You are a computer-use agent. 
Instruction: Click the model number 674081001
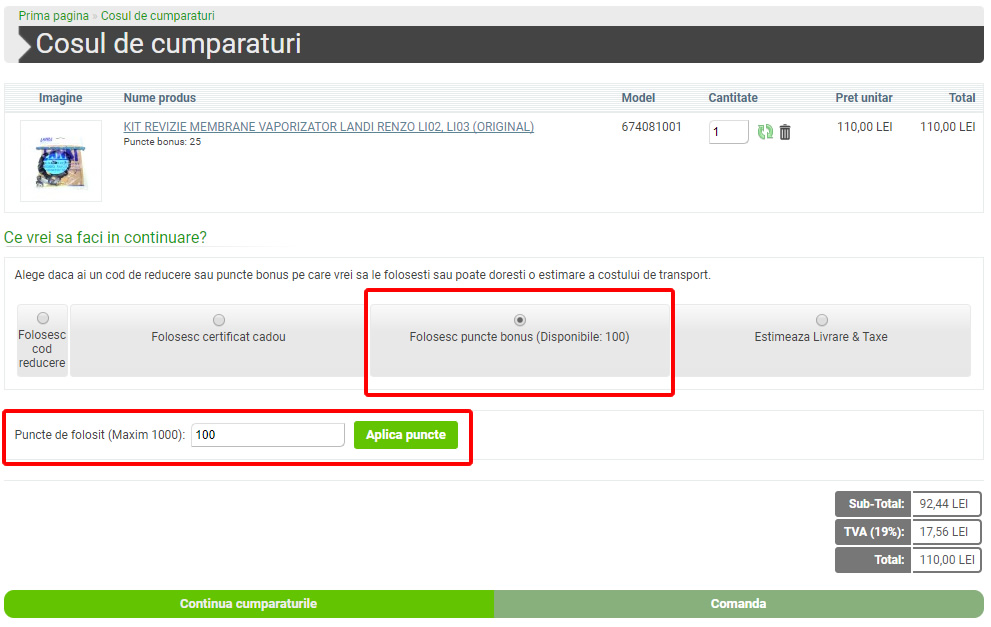651,127
